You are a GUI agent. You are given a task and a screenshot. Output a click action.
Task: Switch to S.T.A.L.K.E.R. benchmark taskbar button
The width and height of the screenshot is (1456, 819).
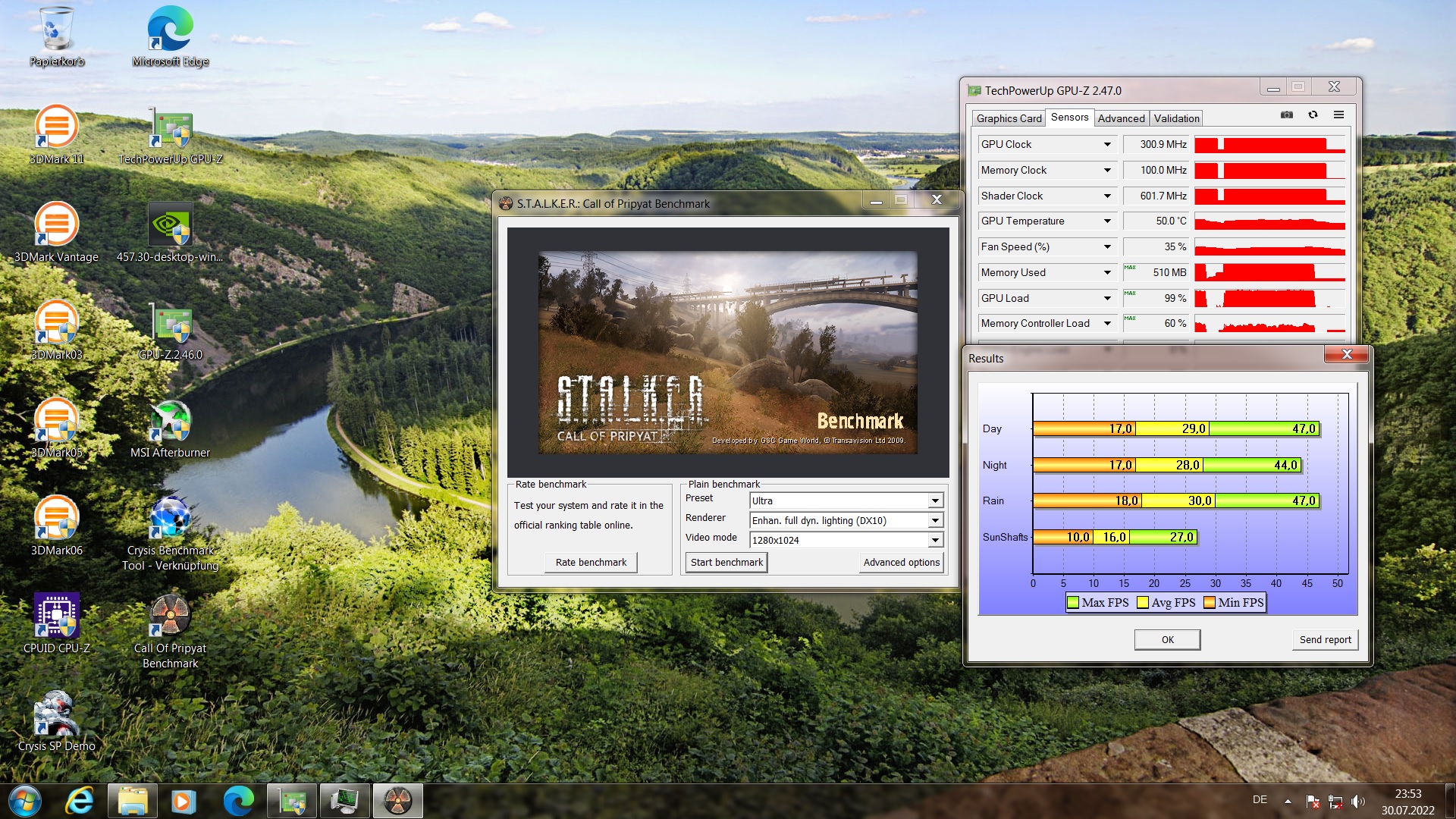pyautogui.click(x=398, y=801)
